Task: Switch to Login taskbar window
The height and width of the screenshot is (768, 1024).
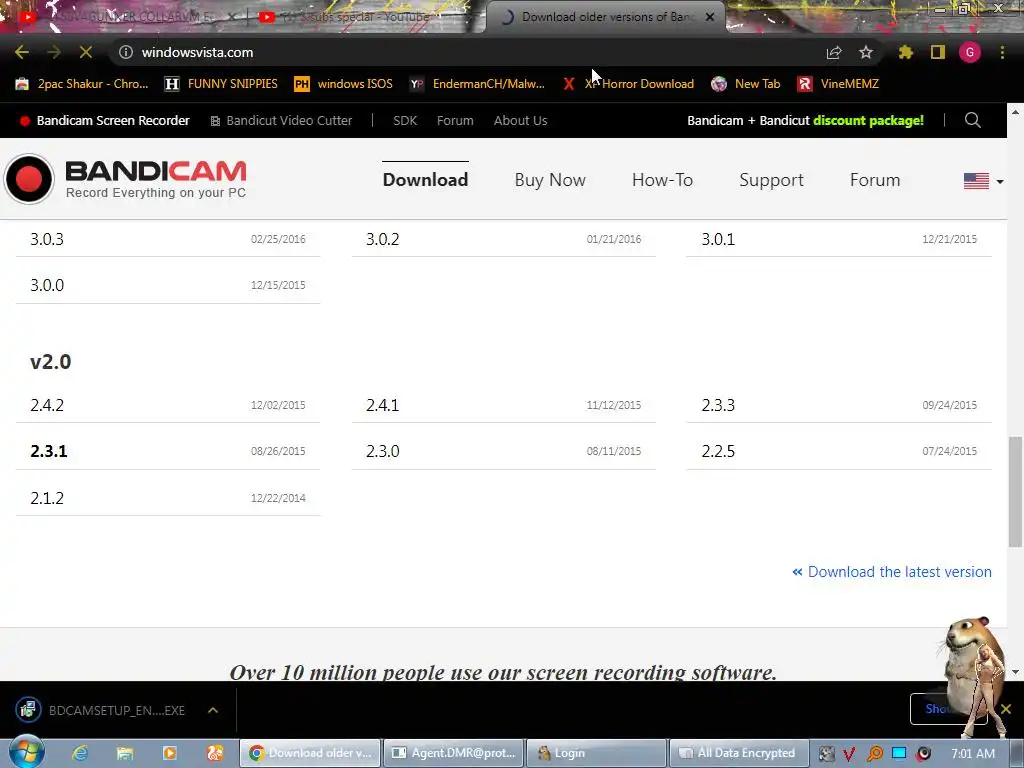Action: [596, 753]
